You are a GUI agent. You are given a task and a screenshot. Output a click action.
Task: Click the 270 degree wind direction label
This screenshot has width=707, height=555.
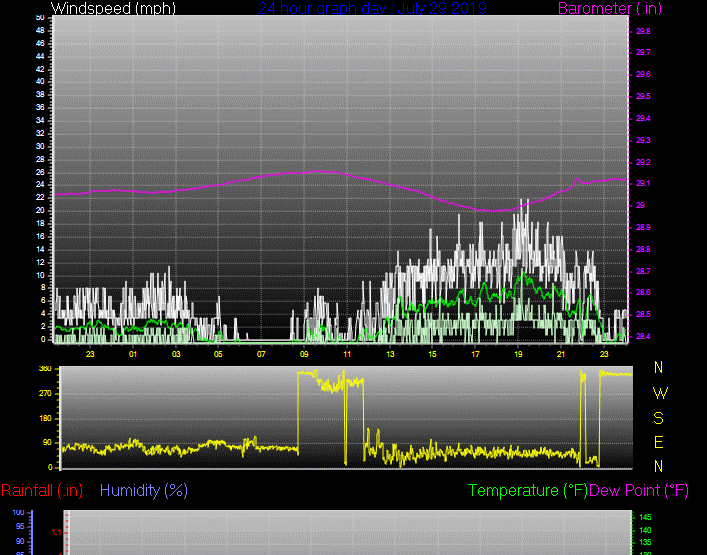[x=44, y=394]
